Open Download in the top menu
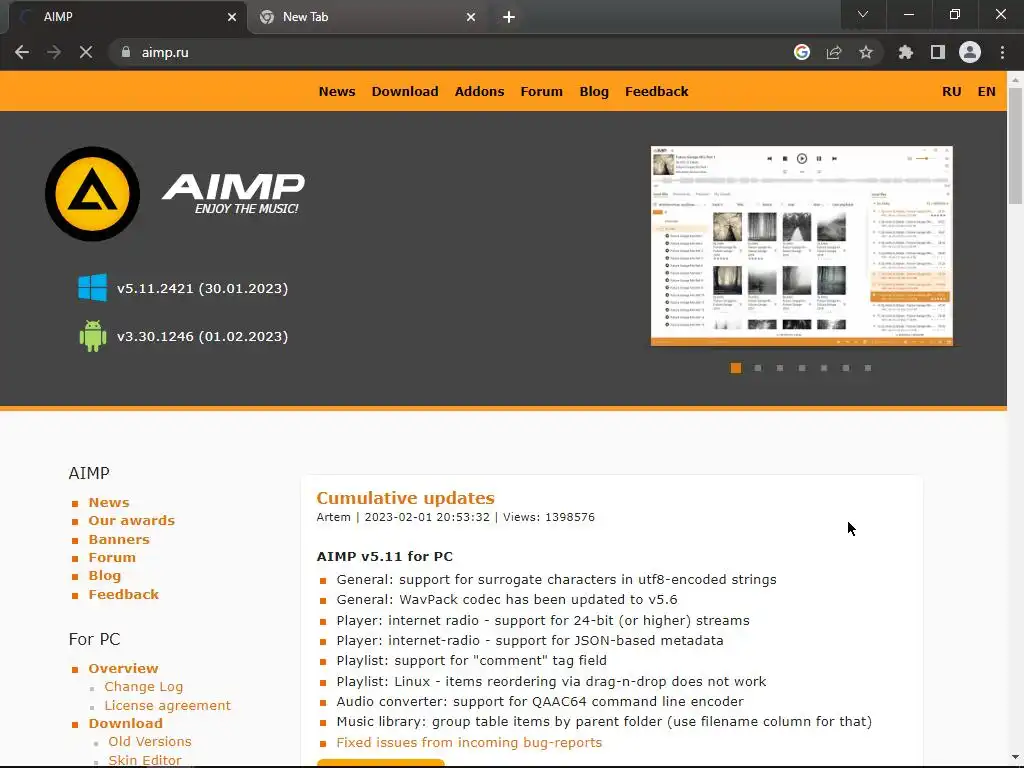The image size is (1024, 768). tap(405, 91)
